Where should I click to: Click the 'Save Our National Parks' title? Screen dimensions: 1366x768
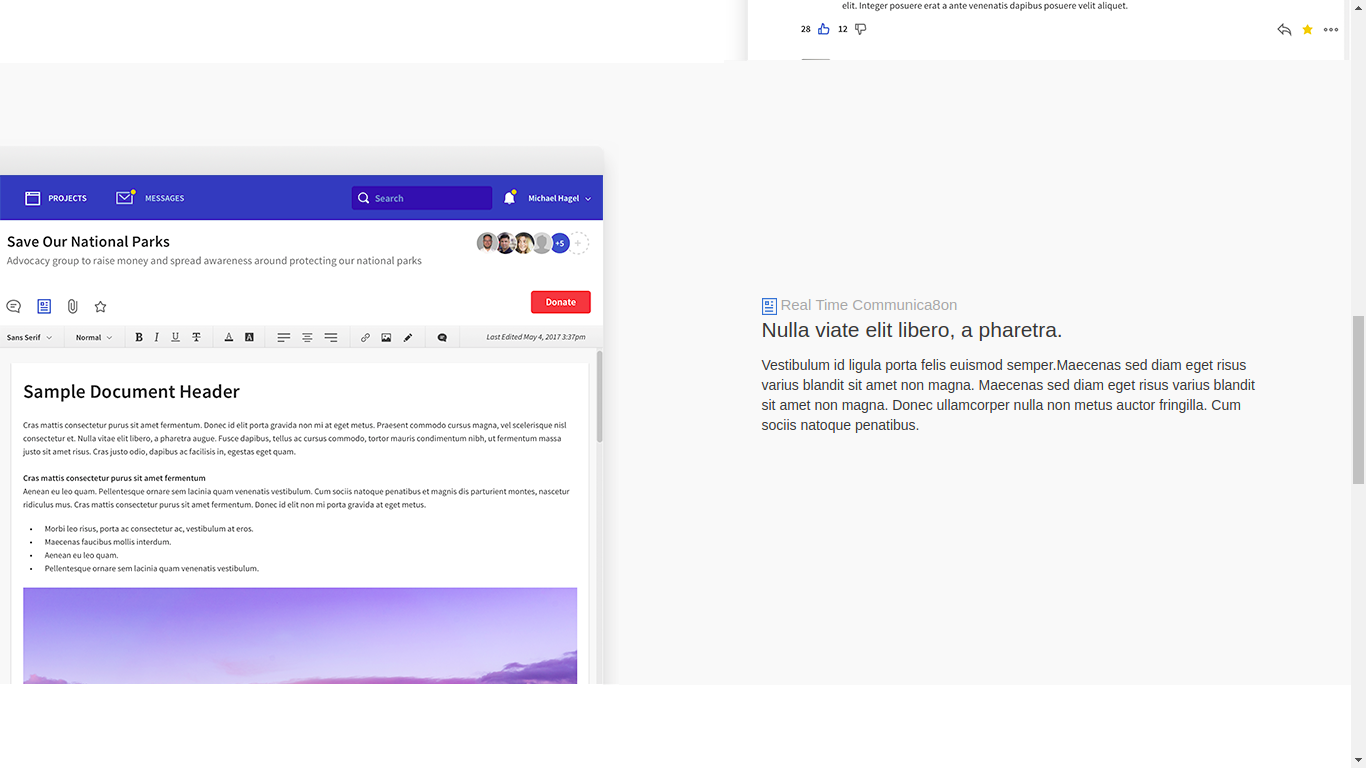[x=88, y=242]
